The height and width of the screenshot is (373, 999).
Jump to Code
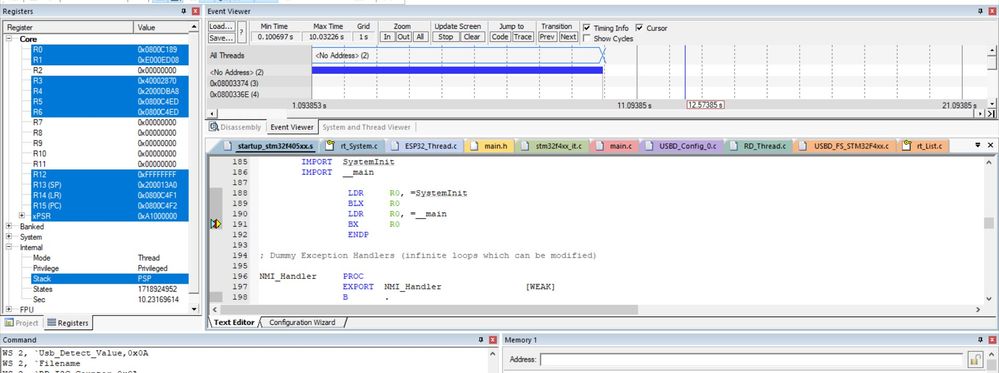[500, 37]
